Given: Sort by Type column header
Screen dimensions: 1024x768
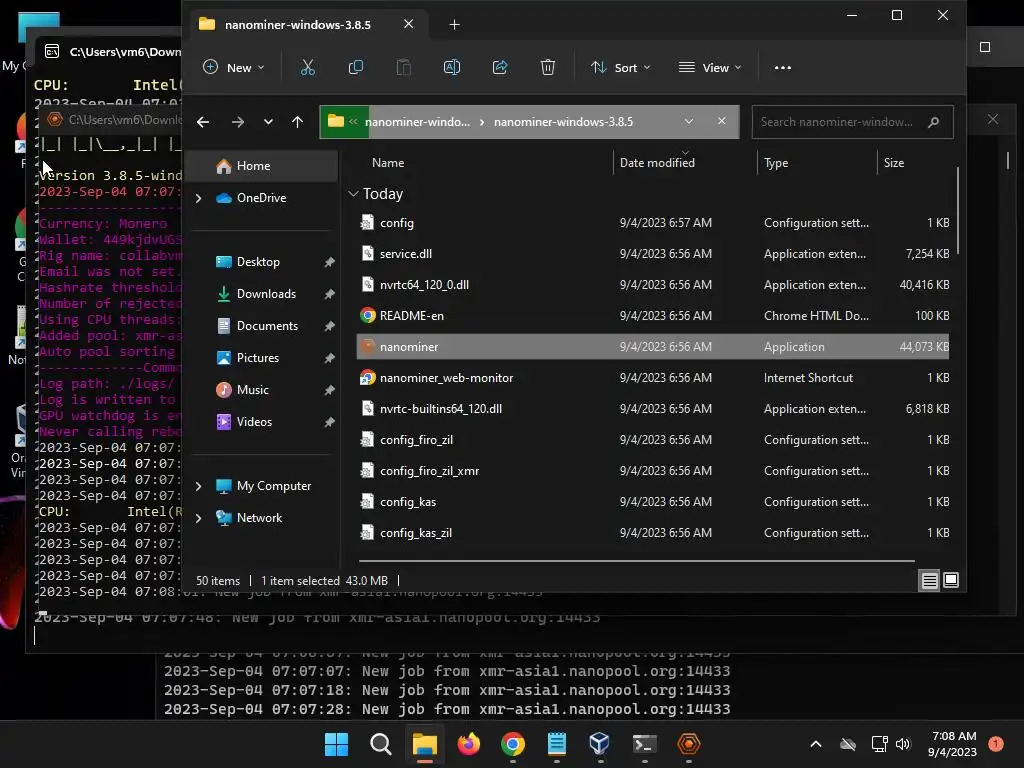Looking at the screenshot, I should 776,163.
